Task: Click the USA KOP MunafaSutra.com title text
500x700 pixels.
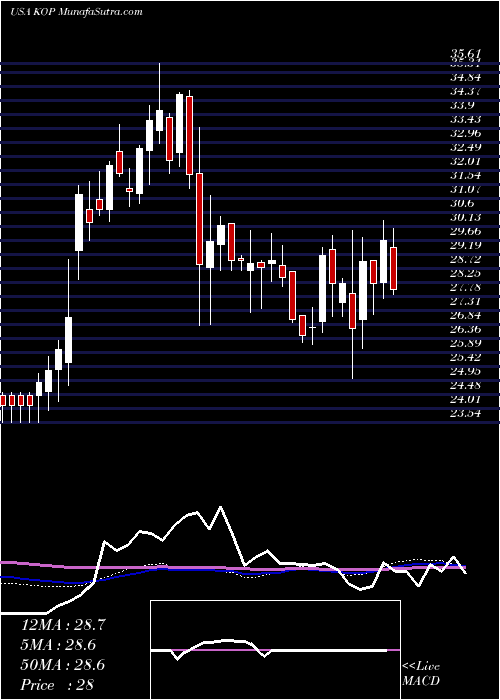Action: tap(76, 12)
